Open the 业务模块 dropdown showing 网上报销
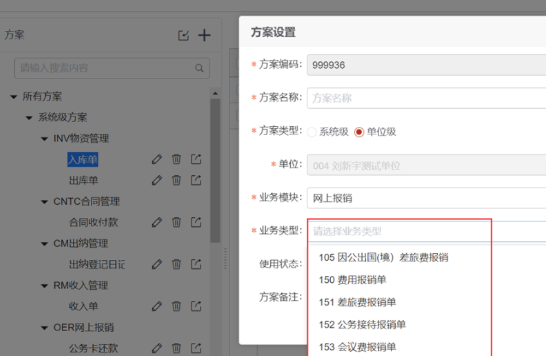Image resolution: width=546 pixels, height=360 pixels. click(x=426, y=198)
